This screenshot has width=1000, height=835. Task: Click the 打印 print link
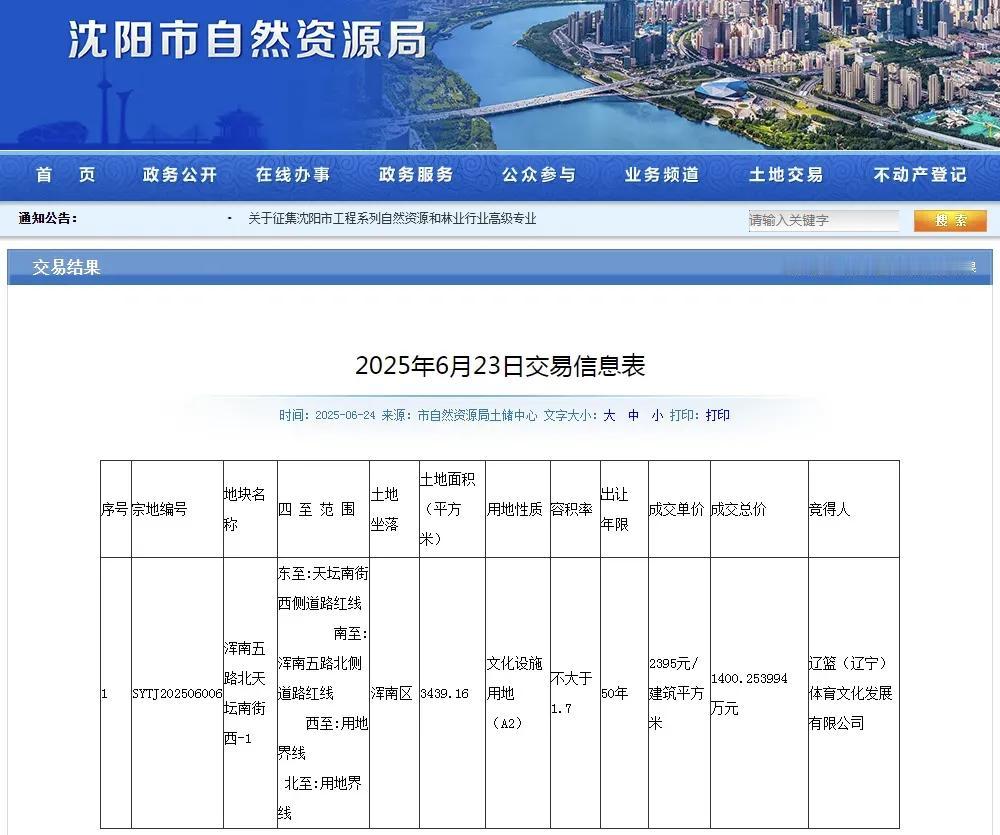[x=717, y=415]
